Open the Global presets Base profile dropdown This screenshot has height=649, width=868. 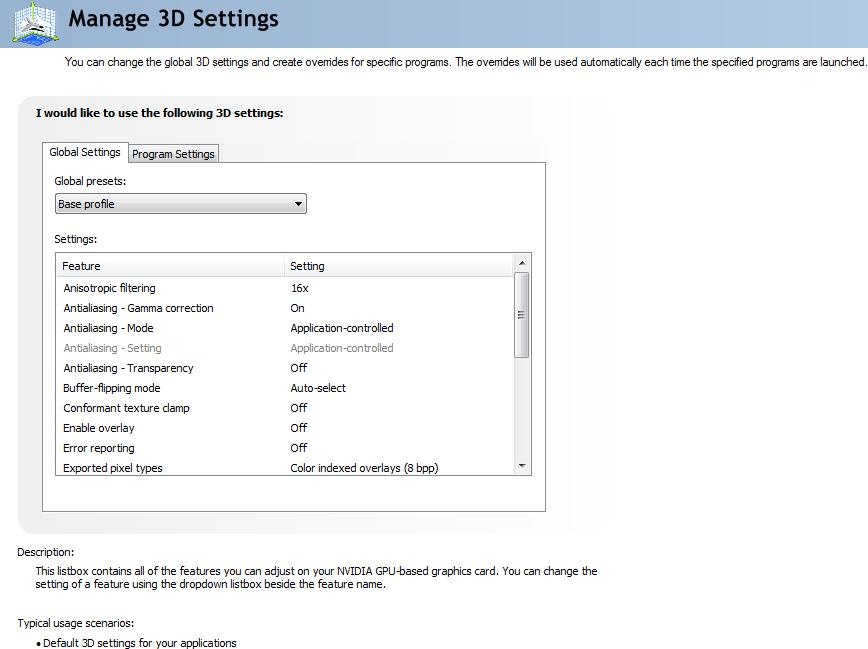click(180, 204)
